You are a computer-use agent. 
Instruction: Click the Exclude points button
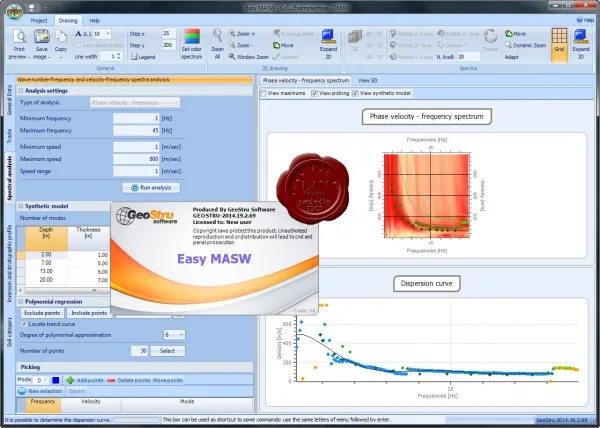tap(42, 313)
